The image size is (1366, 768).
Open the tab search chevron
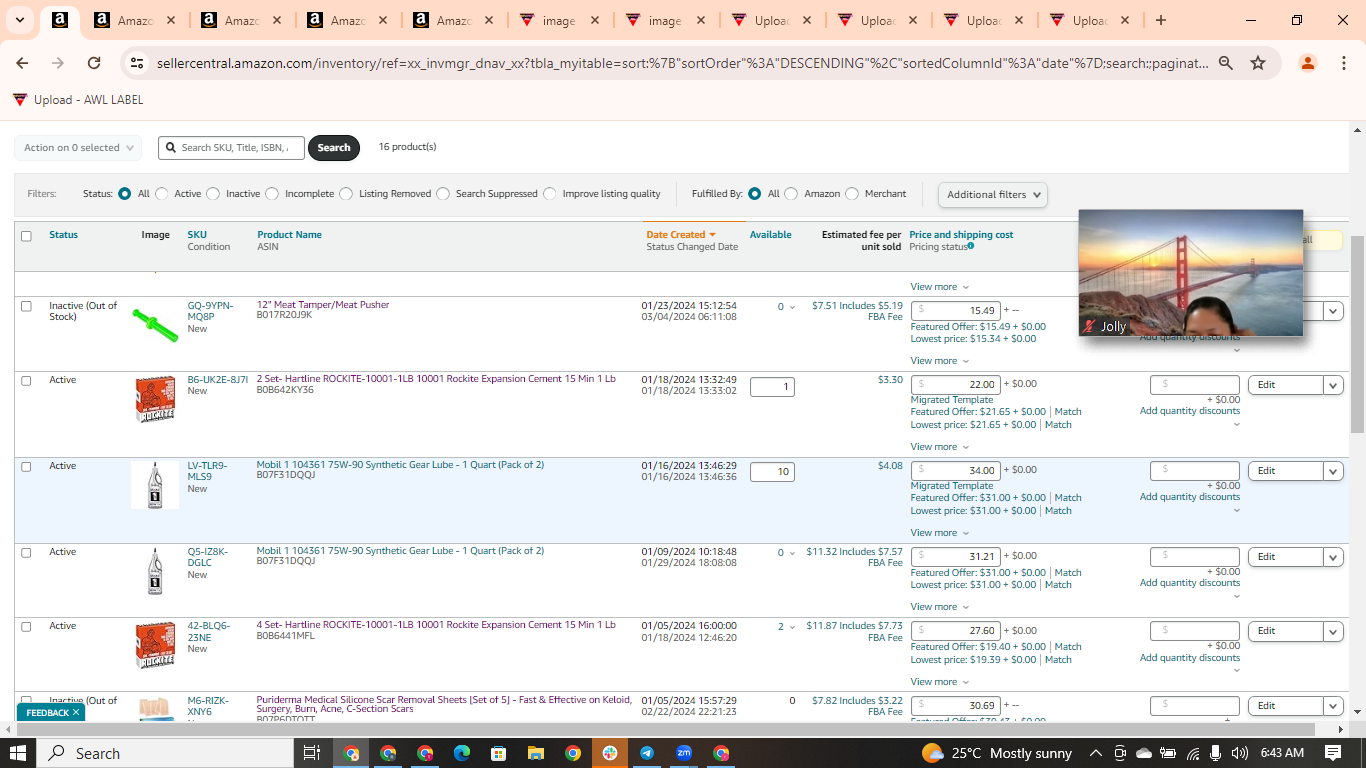click(20, 20)
